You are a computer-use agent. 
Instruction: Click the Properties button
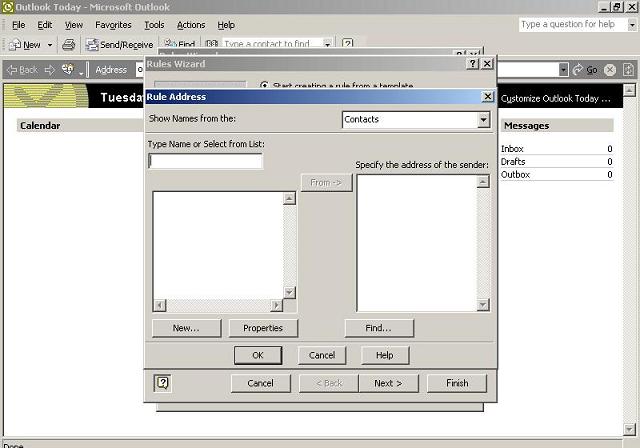pyautogui.click(x=263, y=328)
